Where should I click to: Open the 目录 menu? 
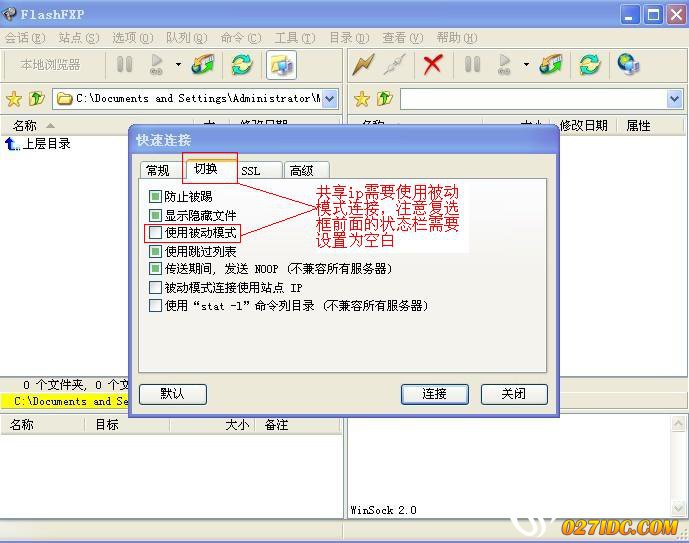coord(349,38)
